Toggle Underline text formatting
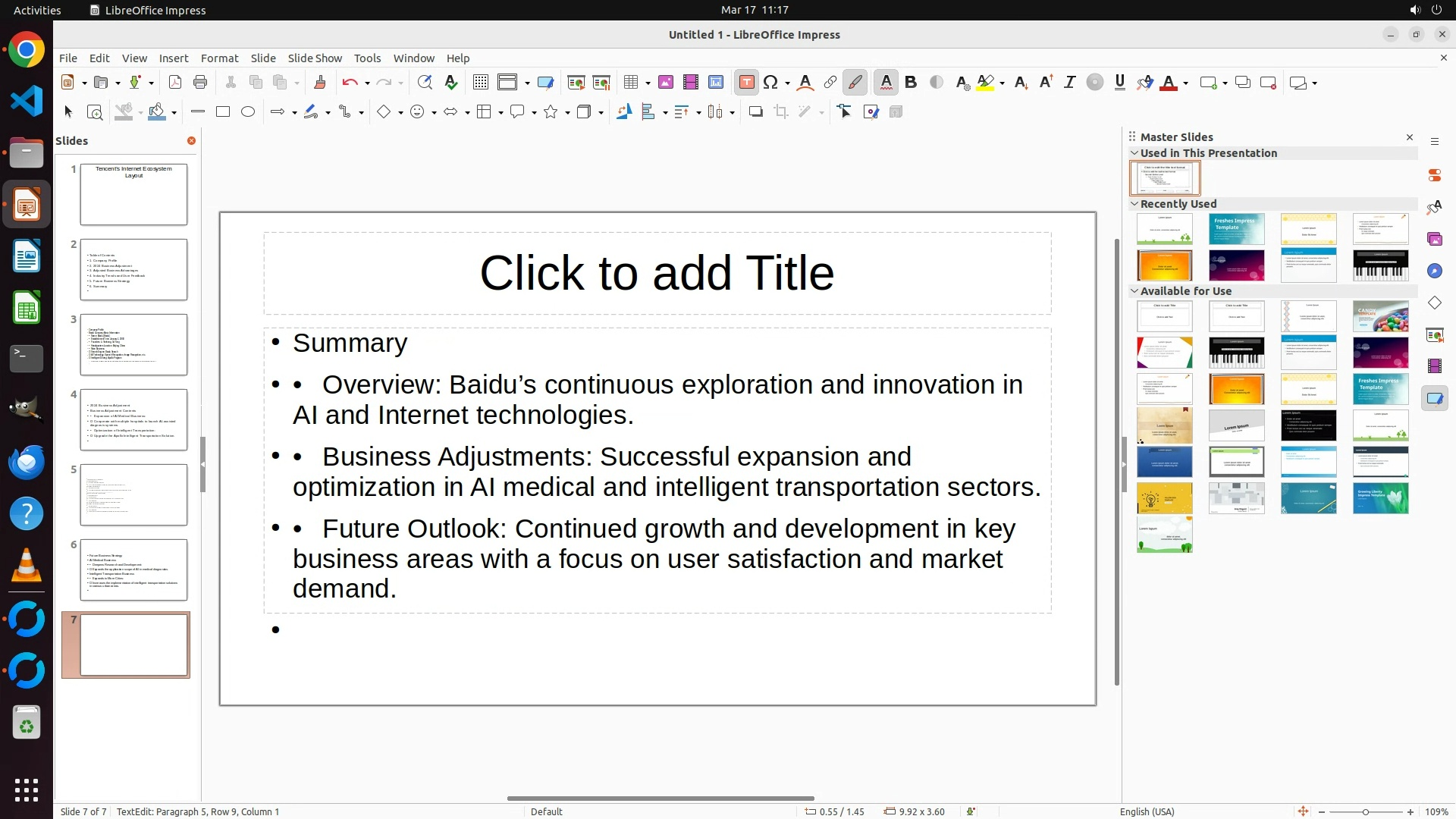This screenshot has height=819, width=1456. pos(1120,83)
